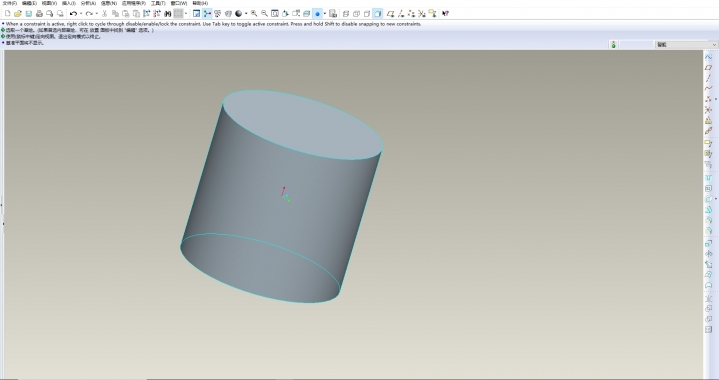
Task: Zoom out with the magnifier minus icon
Action: tap(264, 14)
